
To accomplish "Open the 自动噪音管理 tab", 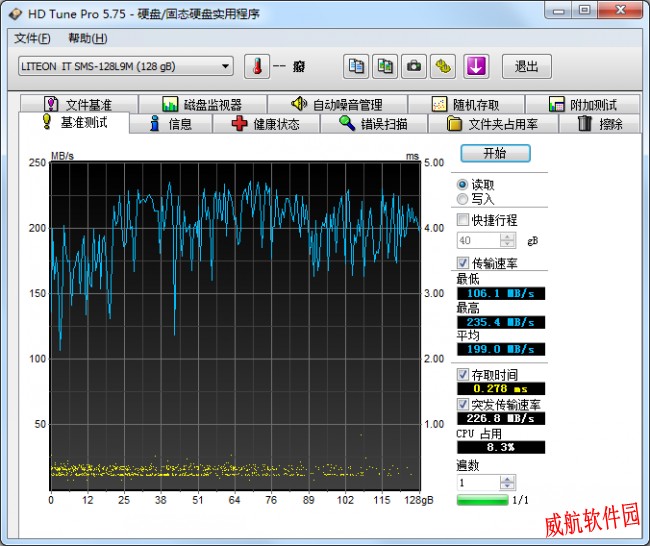I will (x=337, y=104).
